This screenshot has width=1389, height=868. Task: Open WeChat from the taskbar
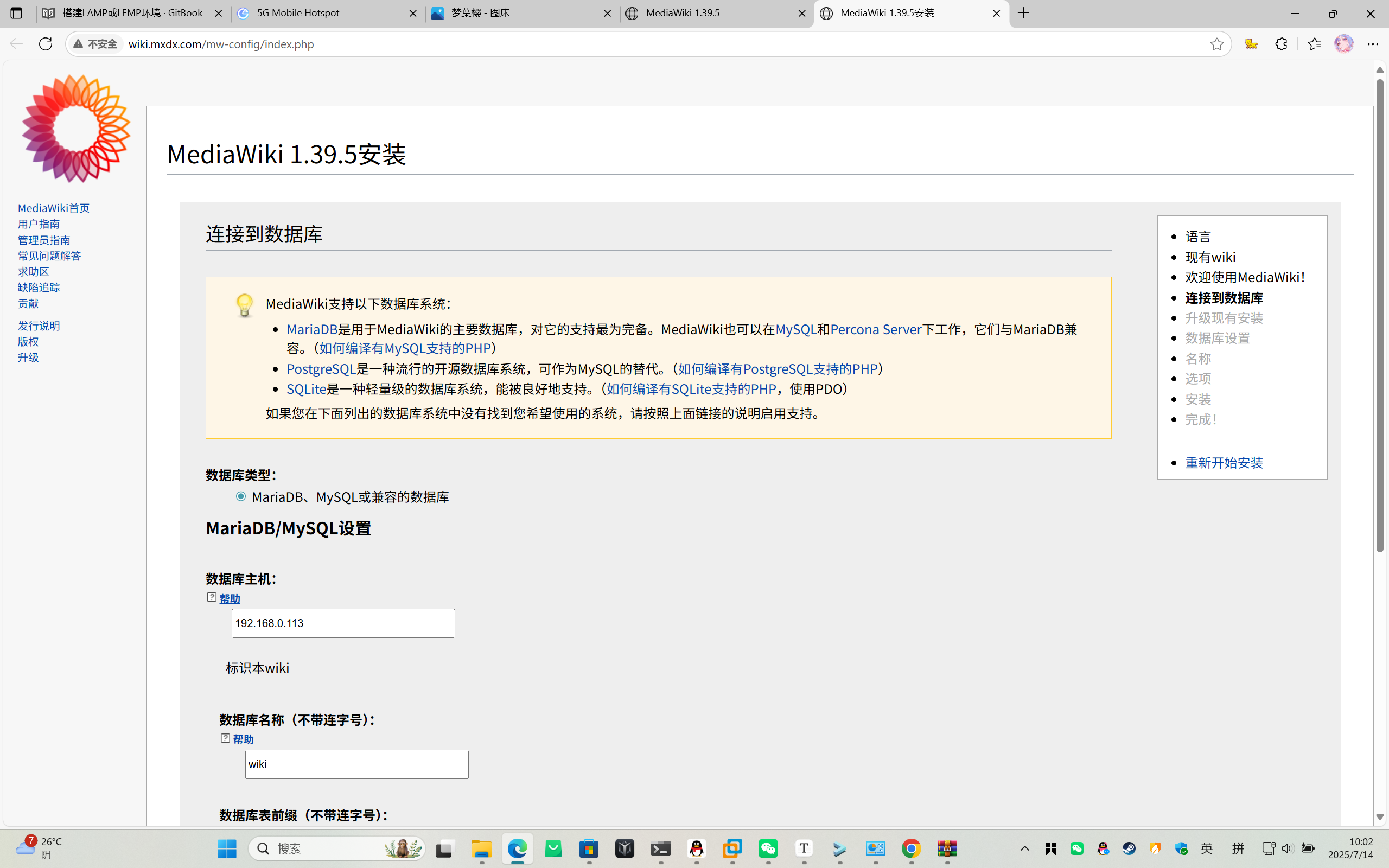(x=768, y=848)
